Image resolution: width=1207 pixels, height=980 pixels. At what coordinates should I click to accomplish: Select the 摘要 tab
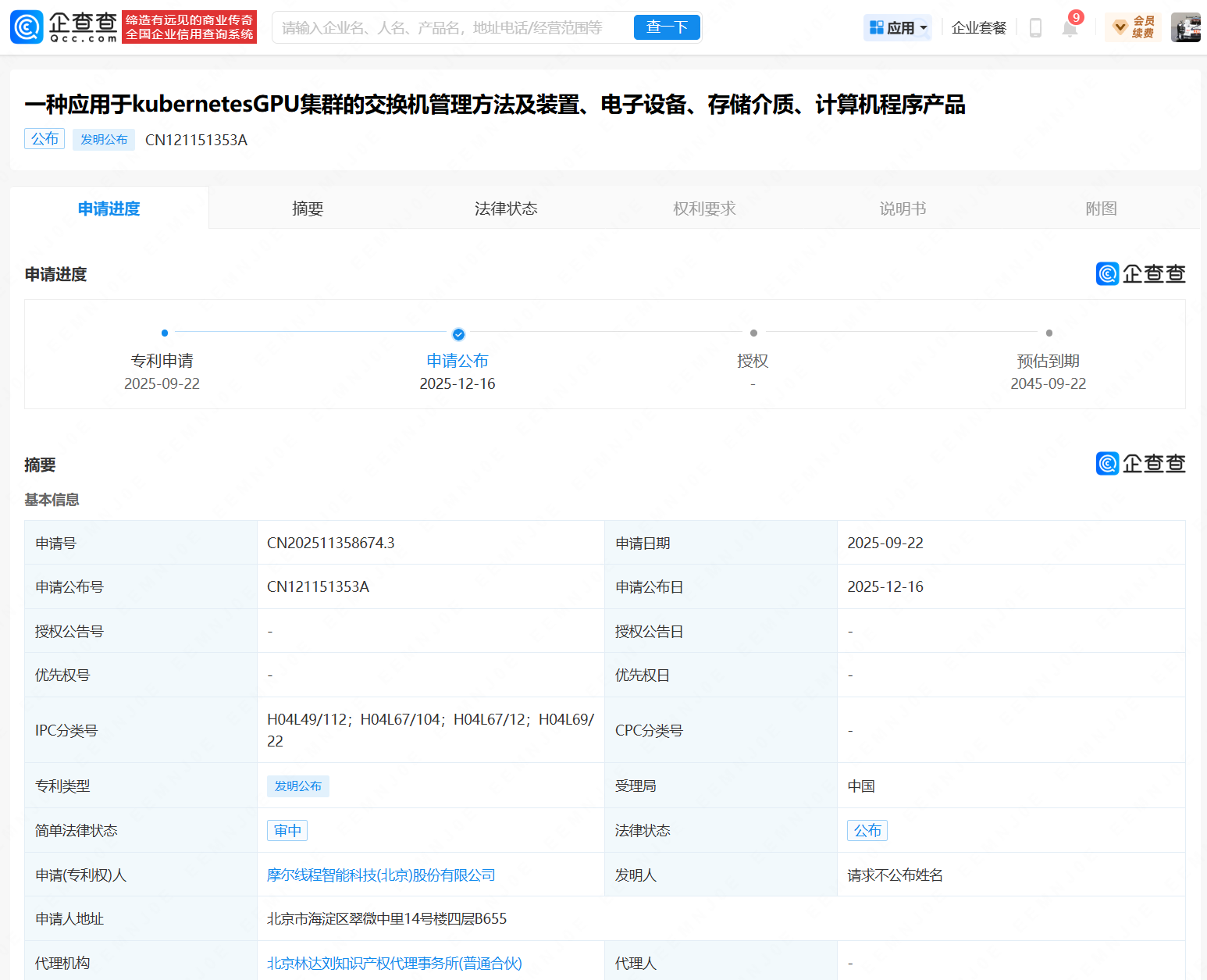(308, 208)
